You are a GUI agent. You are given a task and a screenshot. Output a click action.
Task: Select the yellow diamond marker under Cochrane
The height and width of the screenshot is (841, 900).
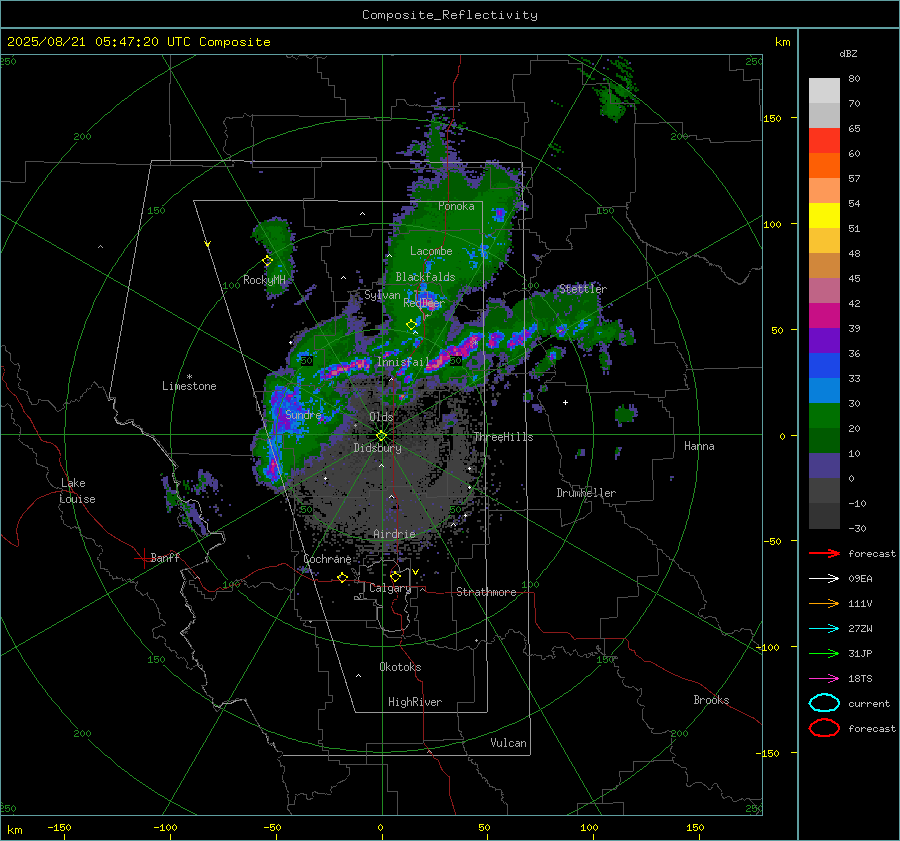342,578
